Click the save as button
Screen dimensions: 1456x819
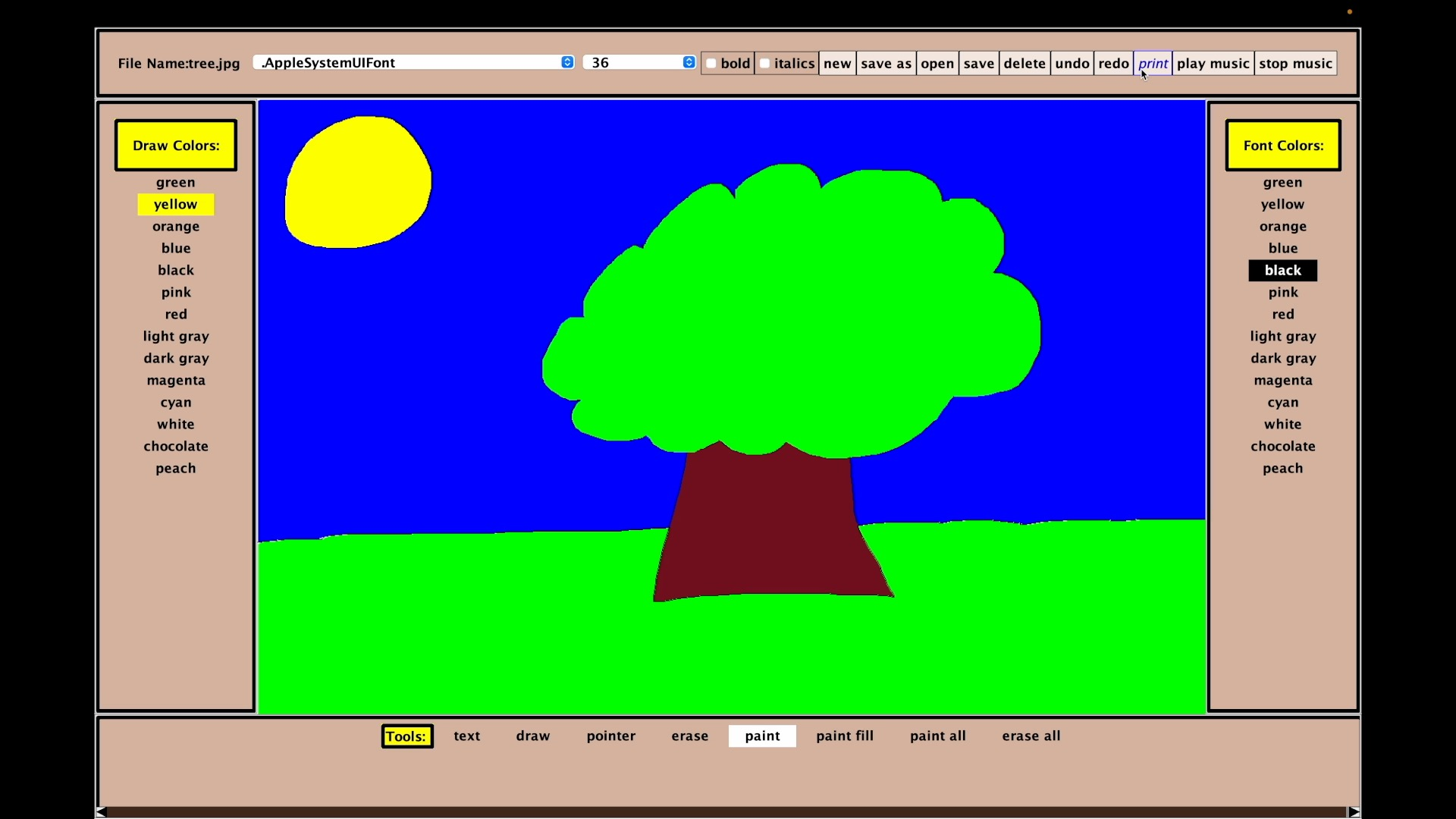pos(886,64)
